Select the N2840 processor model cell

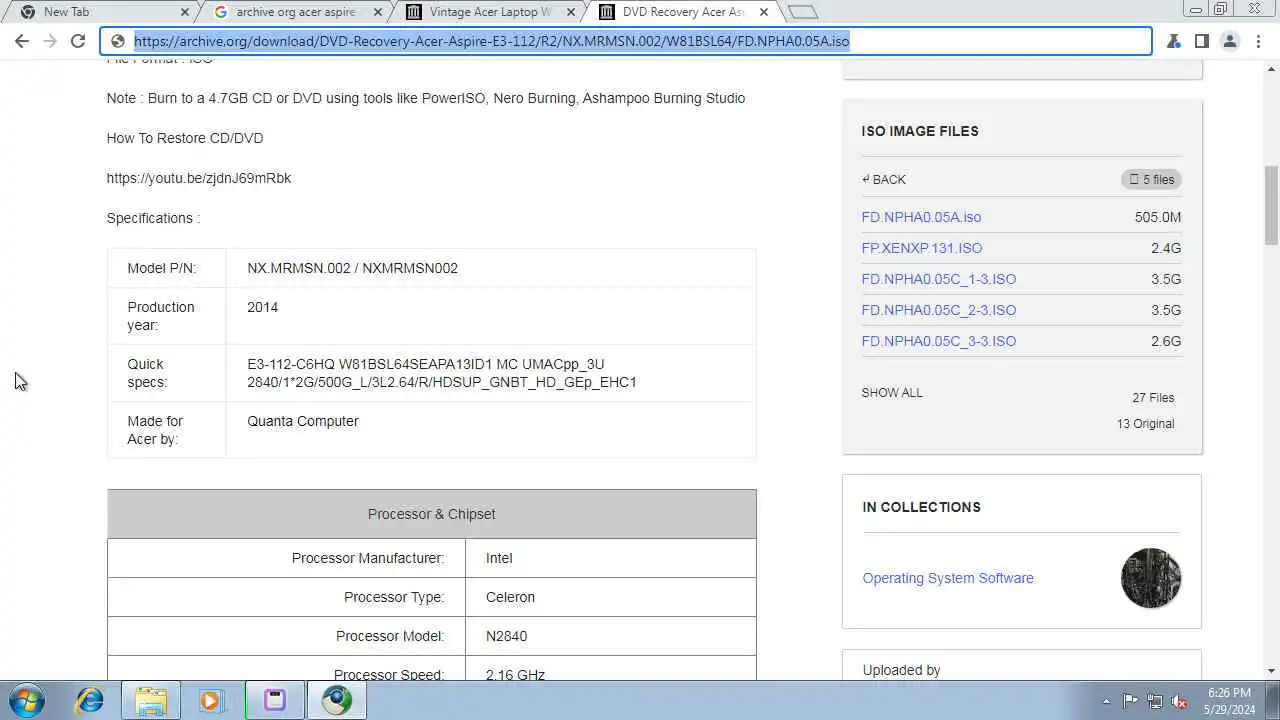(611, 636)
